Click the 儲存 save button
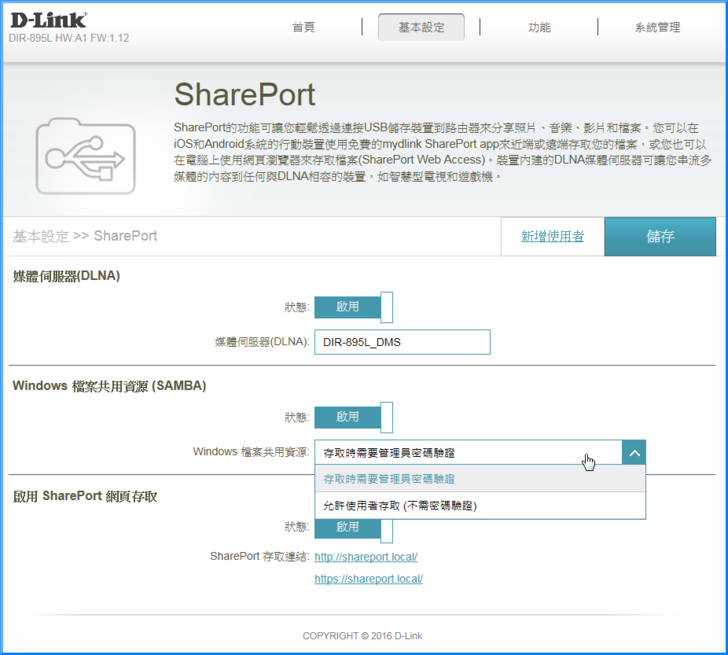 [x=660, y=237]
